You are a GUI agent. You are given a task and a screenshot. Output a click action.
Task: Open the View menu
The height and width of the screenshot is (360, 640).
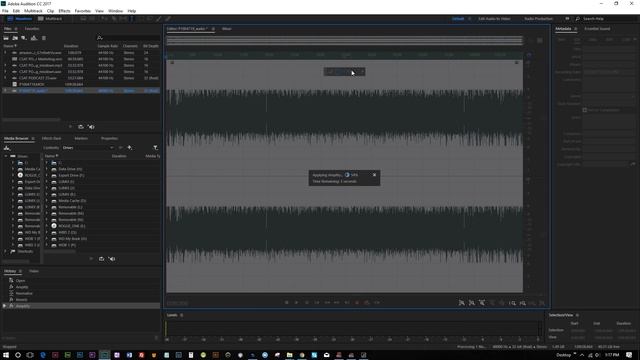click(99, 11)
